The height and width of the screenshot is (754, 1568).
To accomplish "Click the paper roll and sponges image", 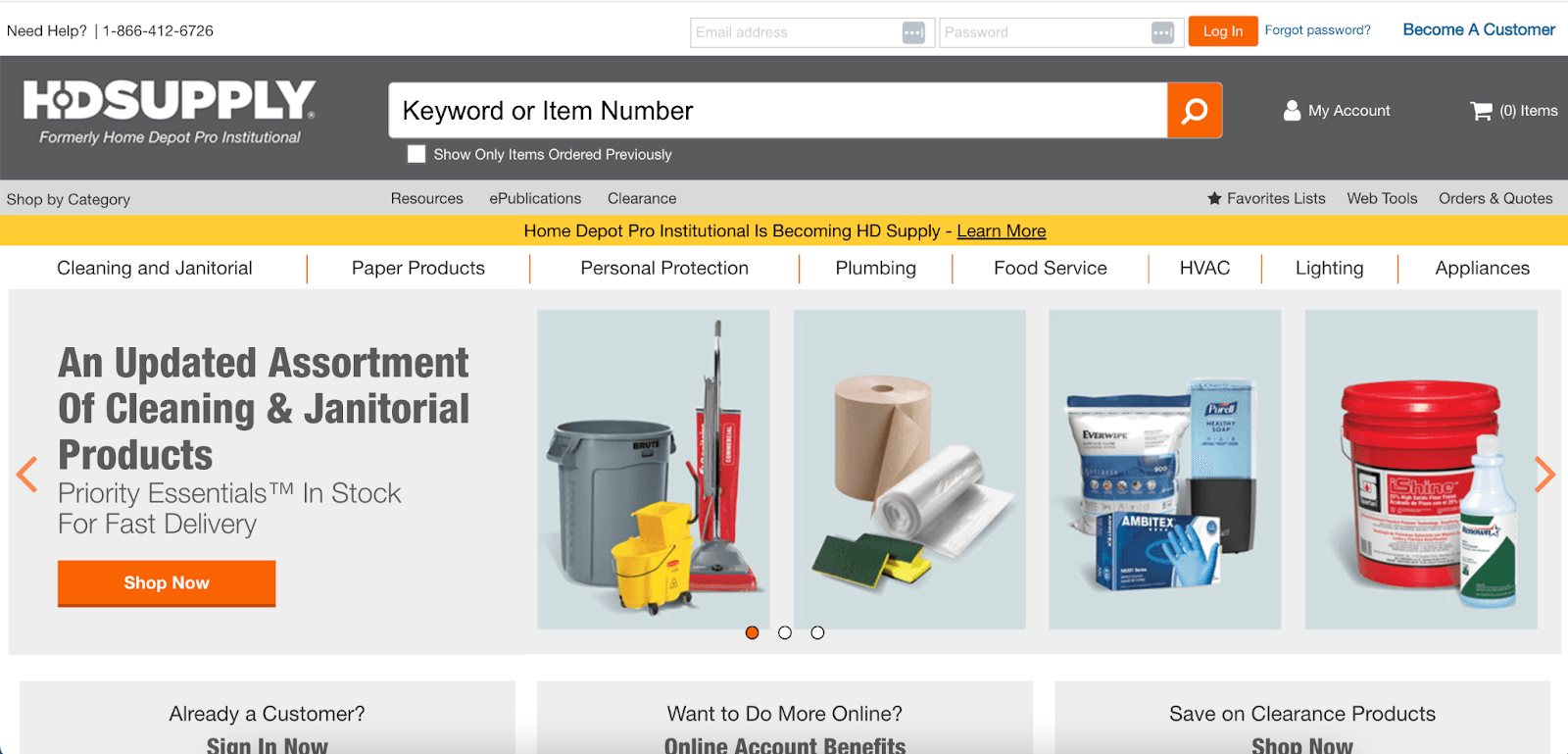I will pos(909,470).
